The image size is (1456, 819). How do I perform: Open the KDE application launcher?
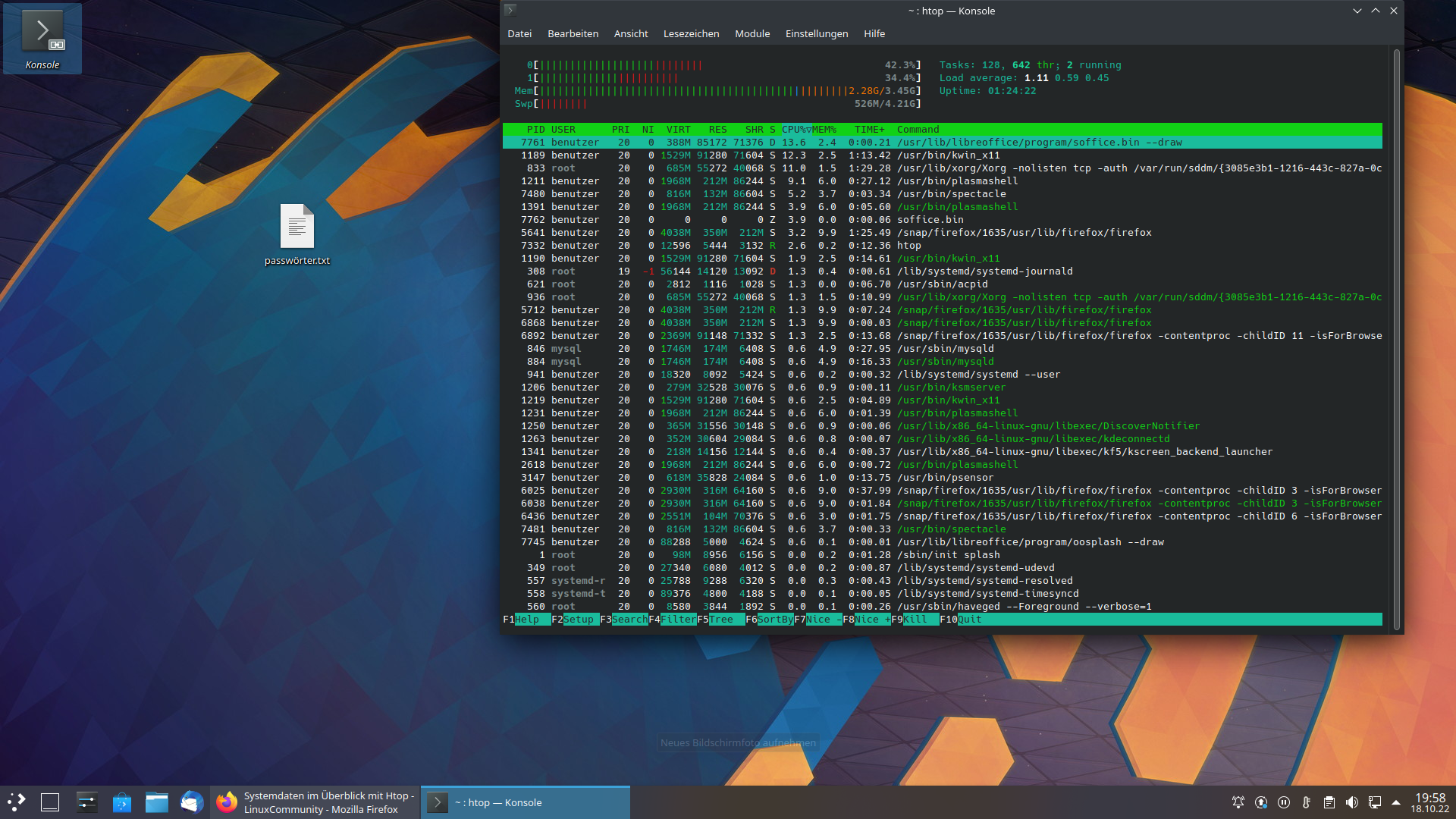coord(17,802)
